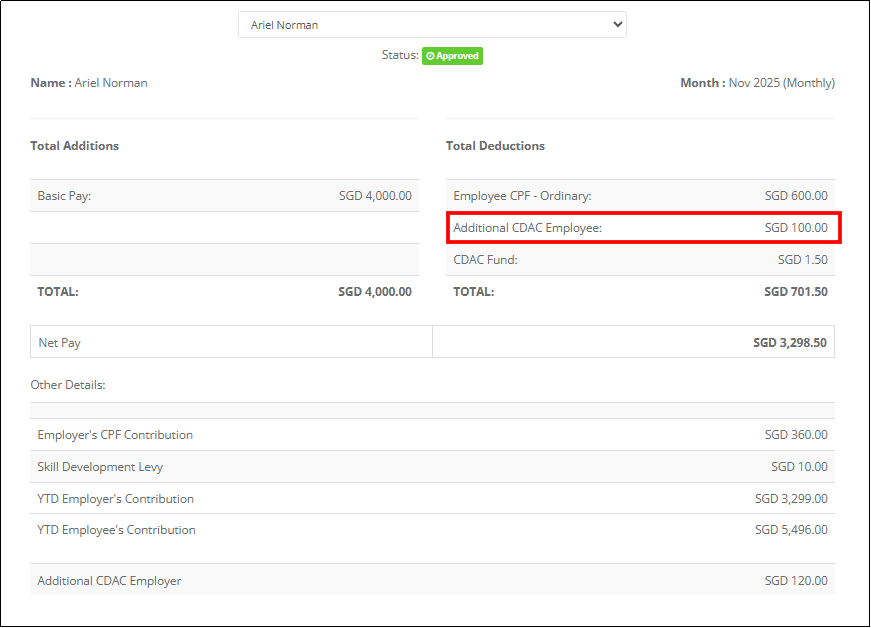The width and height of the screenshot is (871, 628).
Task: Click the Total Deductions heading
Action: click(495, 145)
